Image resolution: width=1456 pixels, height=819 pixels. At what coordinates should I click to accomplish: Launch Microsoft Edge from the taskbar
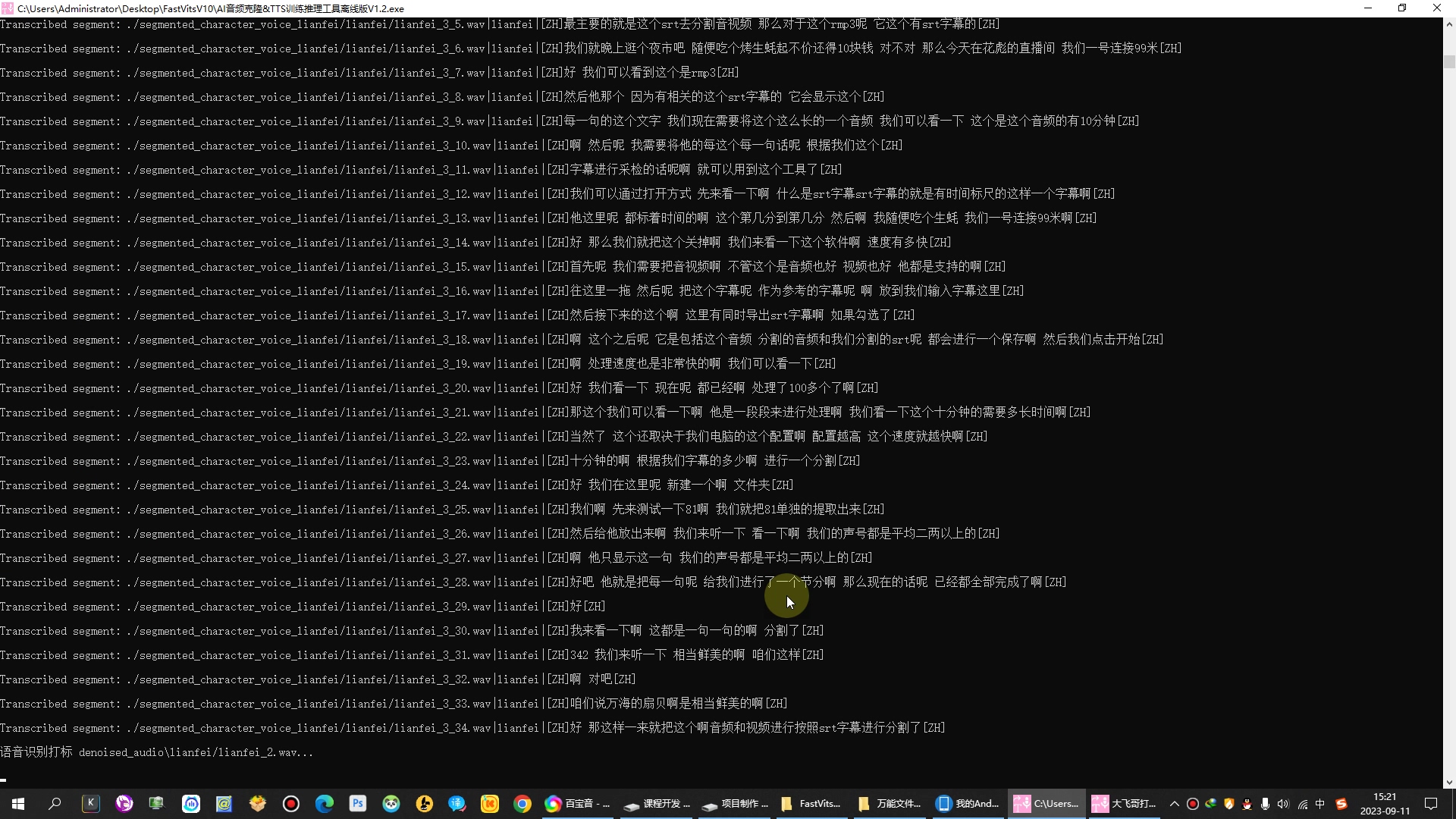pyautogui.click(x=325, y=804)
